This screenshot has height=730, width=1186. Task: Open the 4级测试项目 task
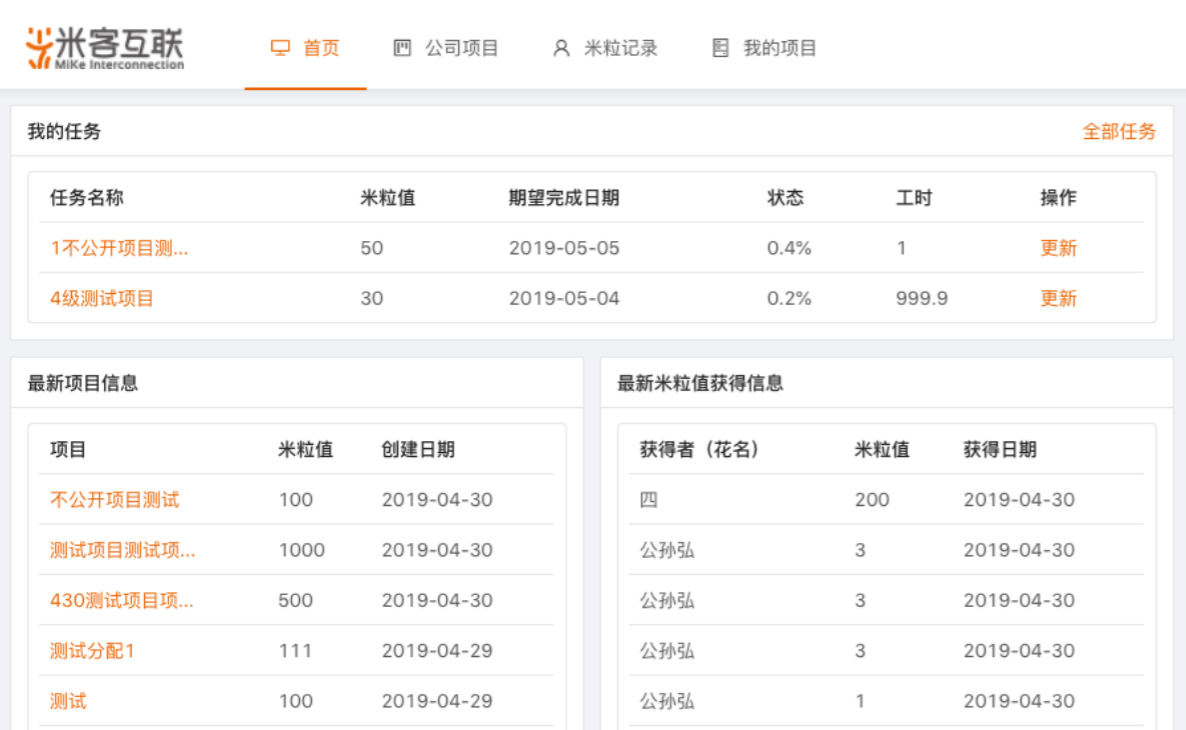pyautogui.click(x=102, y=298)
